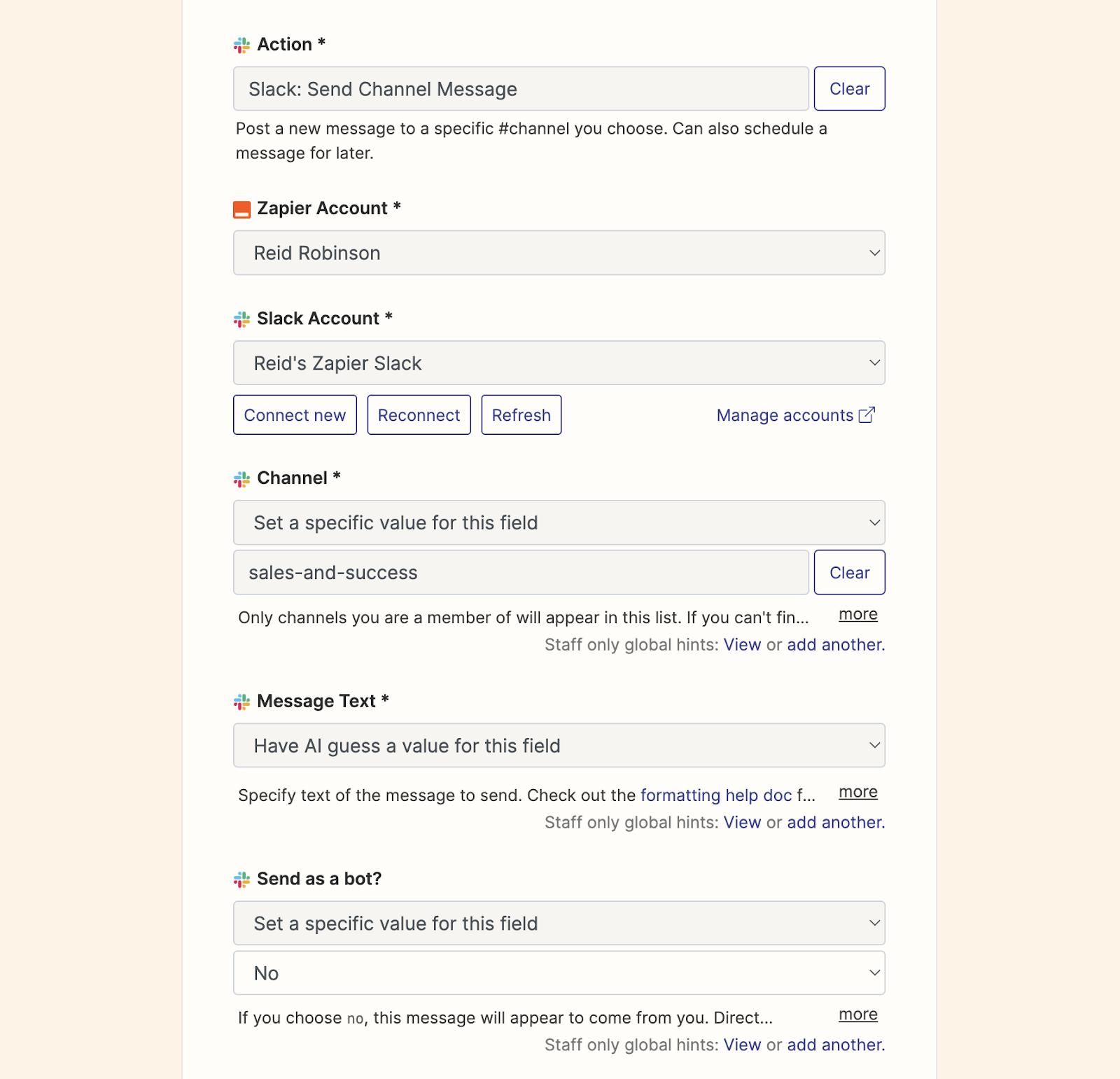Image resolution: width=1120 pixels, height=1079 pixels.
Task: Click the Slack icon beside Message Text
Action: (241, 702)
